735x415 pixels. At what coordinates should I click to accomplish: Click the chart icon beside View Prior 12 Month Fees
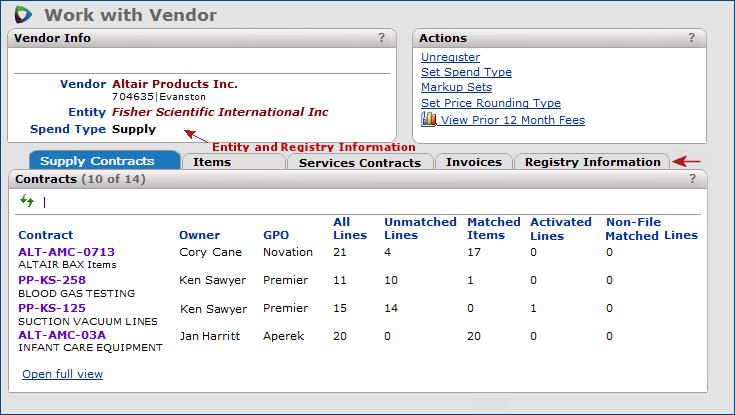429,120
